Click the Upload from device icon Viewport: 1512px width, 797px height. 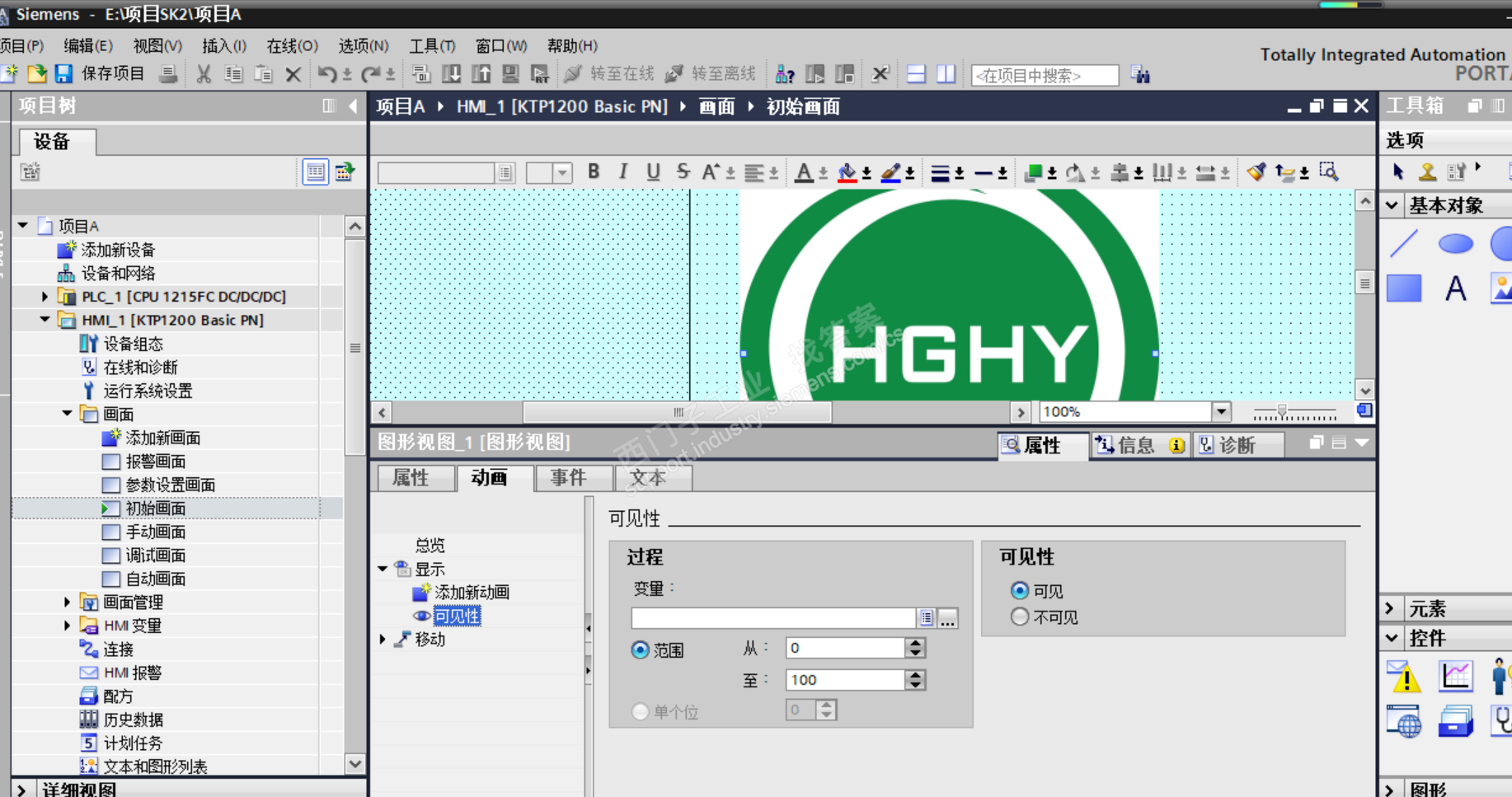(481, 74)
